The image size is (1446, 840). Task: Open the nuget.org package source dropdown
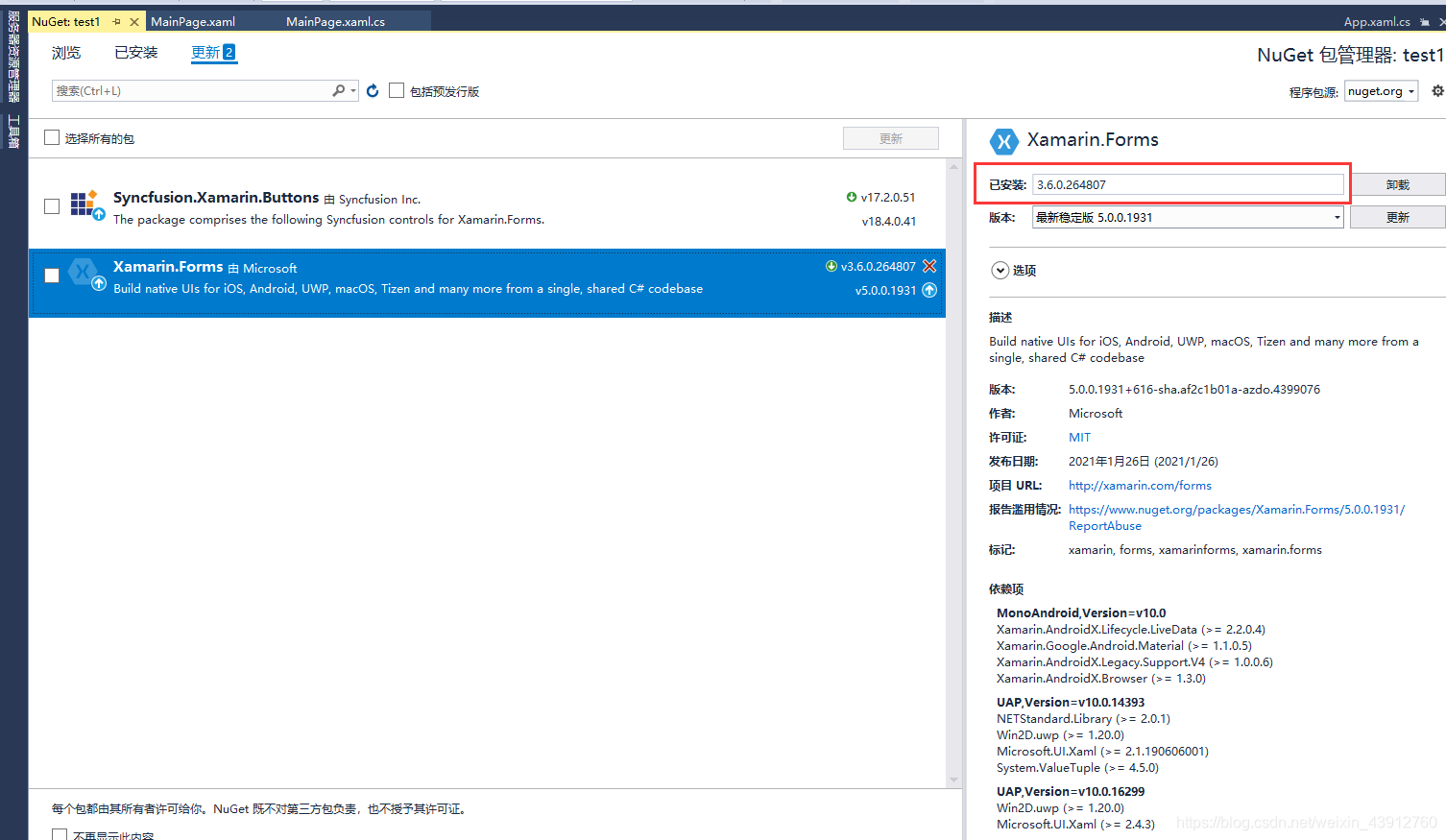(x=1381, y=89)
